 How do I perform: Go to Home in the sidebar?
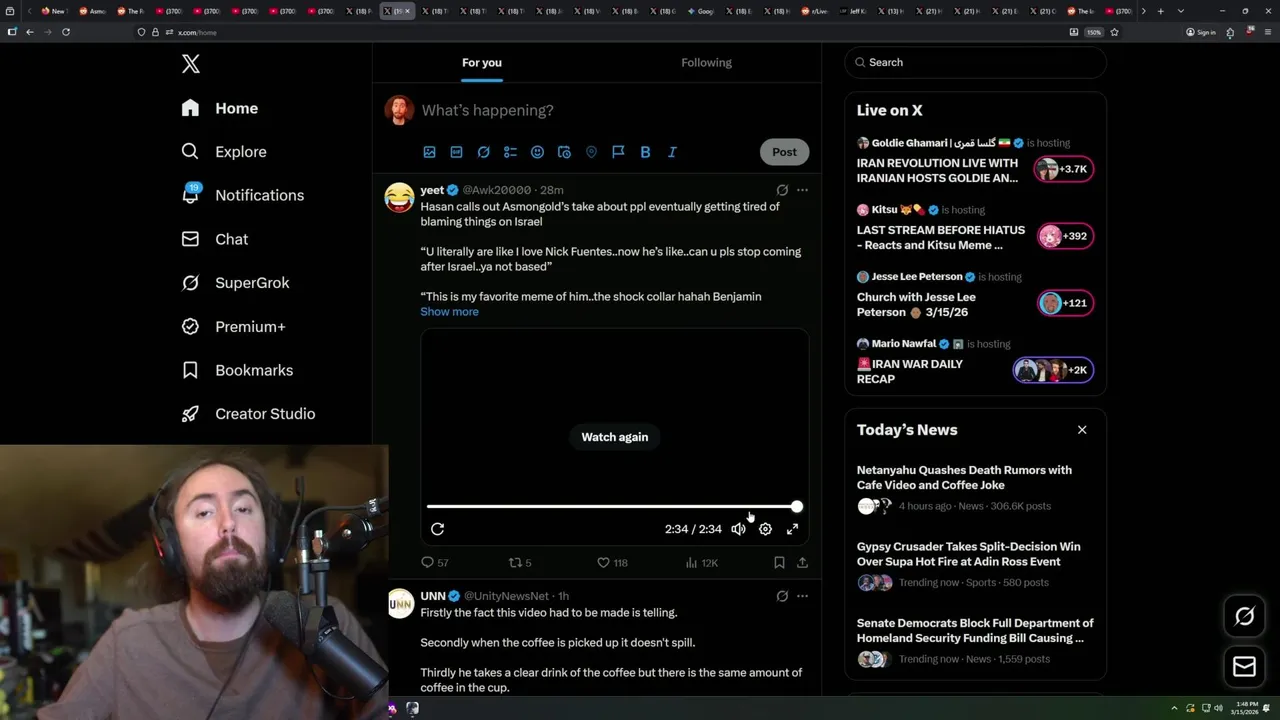click(220, 108)
